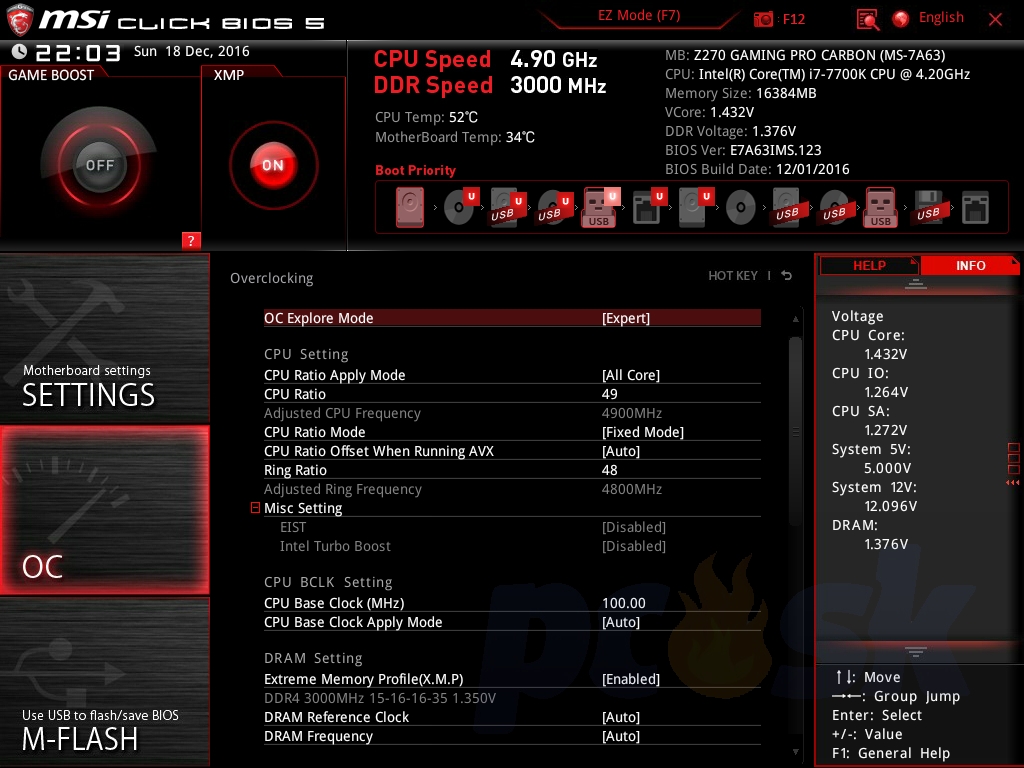Screen dimensions: 1024x768
Task: Open language selection via the globe icon
Action: [x=901, y=18]
